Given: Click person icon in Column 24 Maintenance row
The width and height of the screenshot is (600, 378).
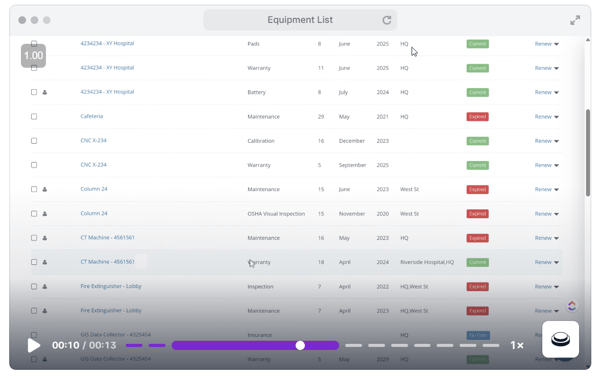Looking at the screenshot, I should click(x=45, y=189).
